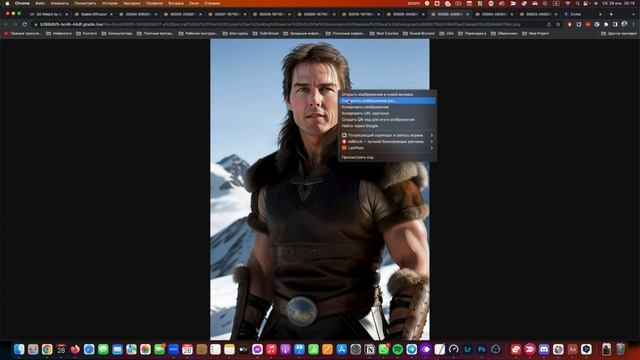Open the Todd Brown bookmarks folder
Image resolution: width=640 pixels, height=360 pixels.
(267, 33)
